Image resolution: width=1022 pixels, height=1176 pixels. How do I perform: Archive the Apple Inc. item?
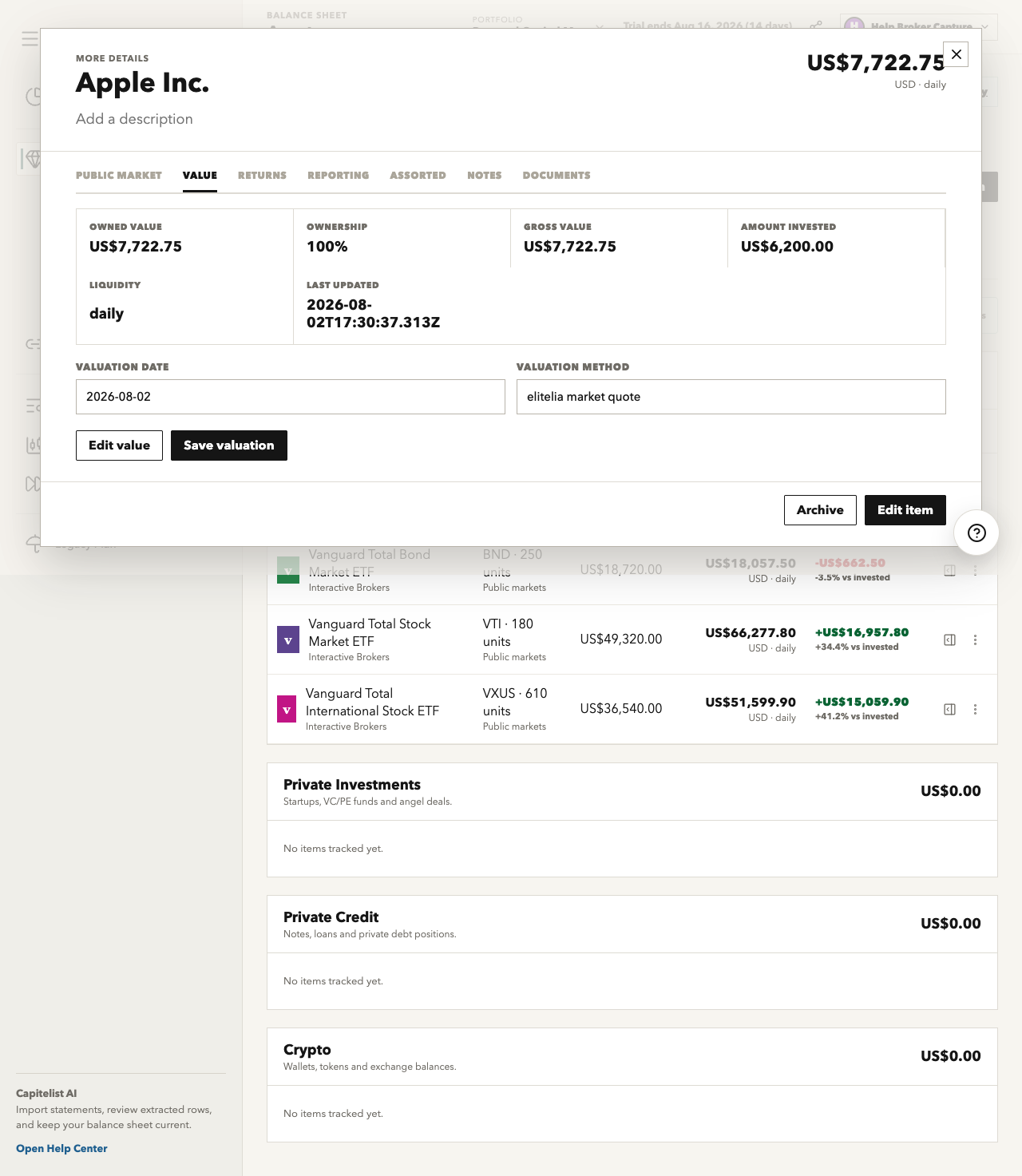(x=820, y=510)
